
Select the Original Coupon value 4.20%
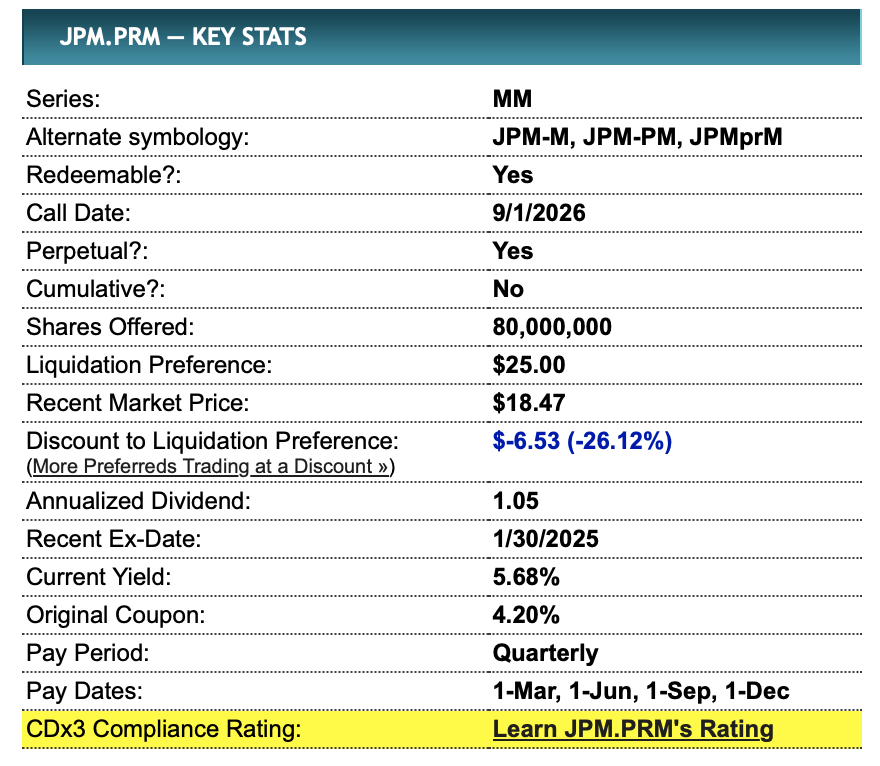click(x=526, y=615)
